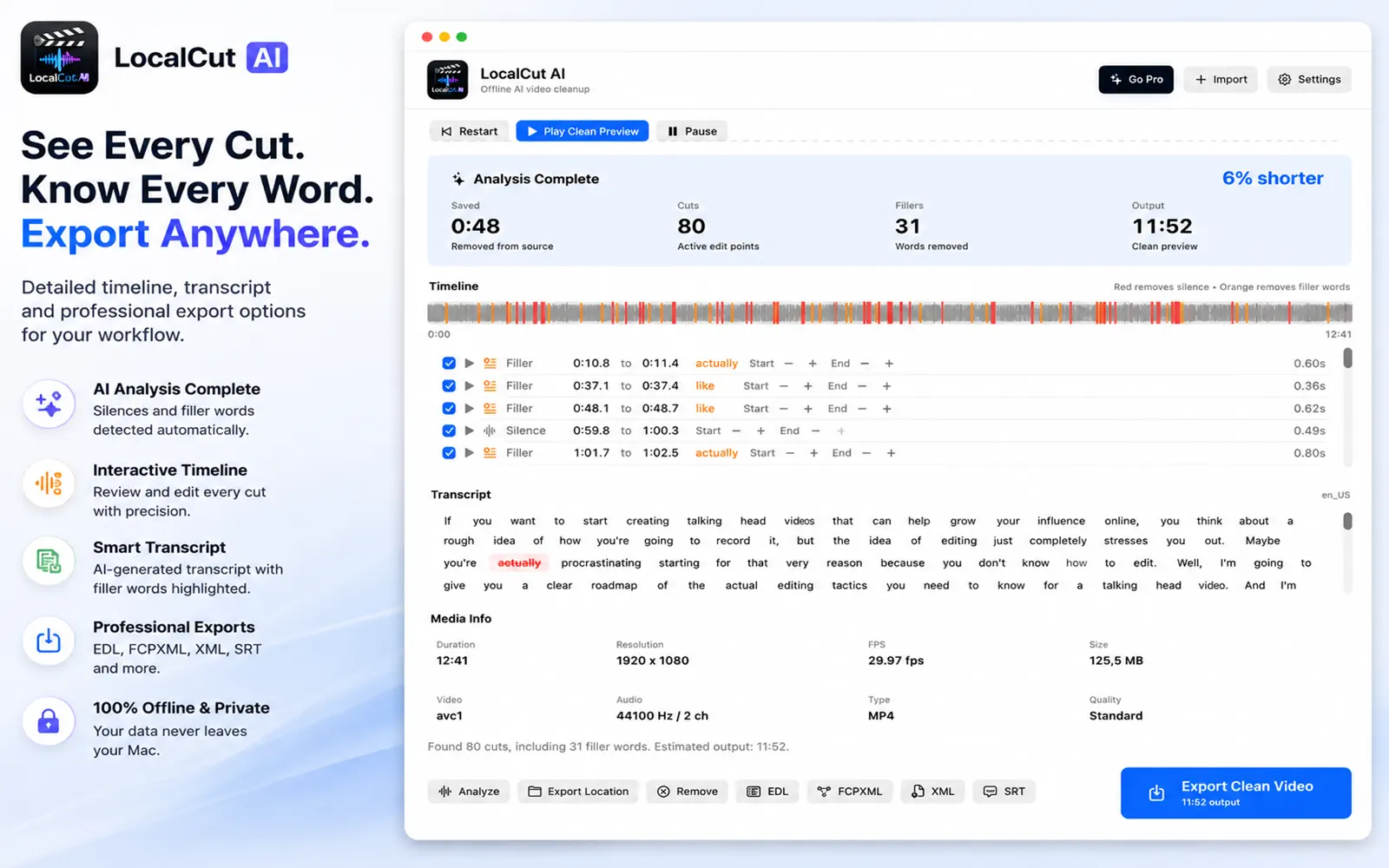Choose Export Location folder

point(578,792)
